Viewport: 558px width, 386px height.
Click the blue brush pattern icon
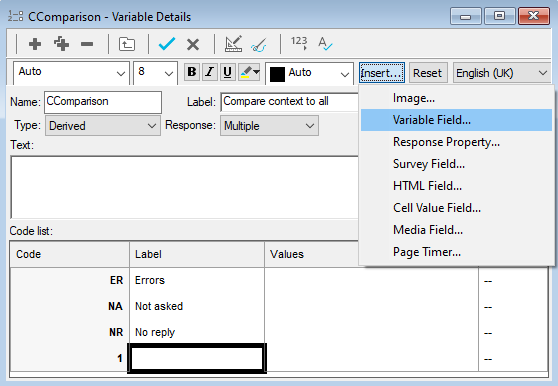259,45
